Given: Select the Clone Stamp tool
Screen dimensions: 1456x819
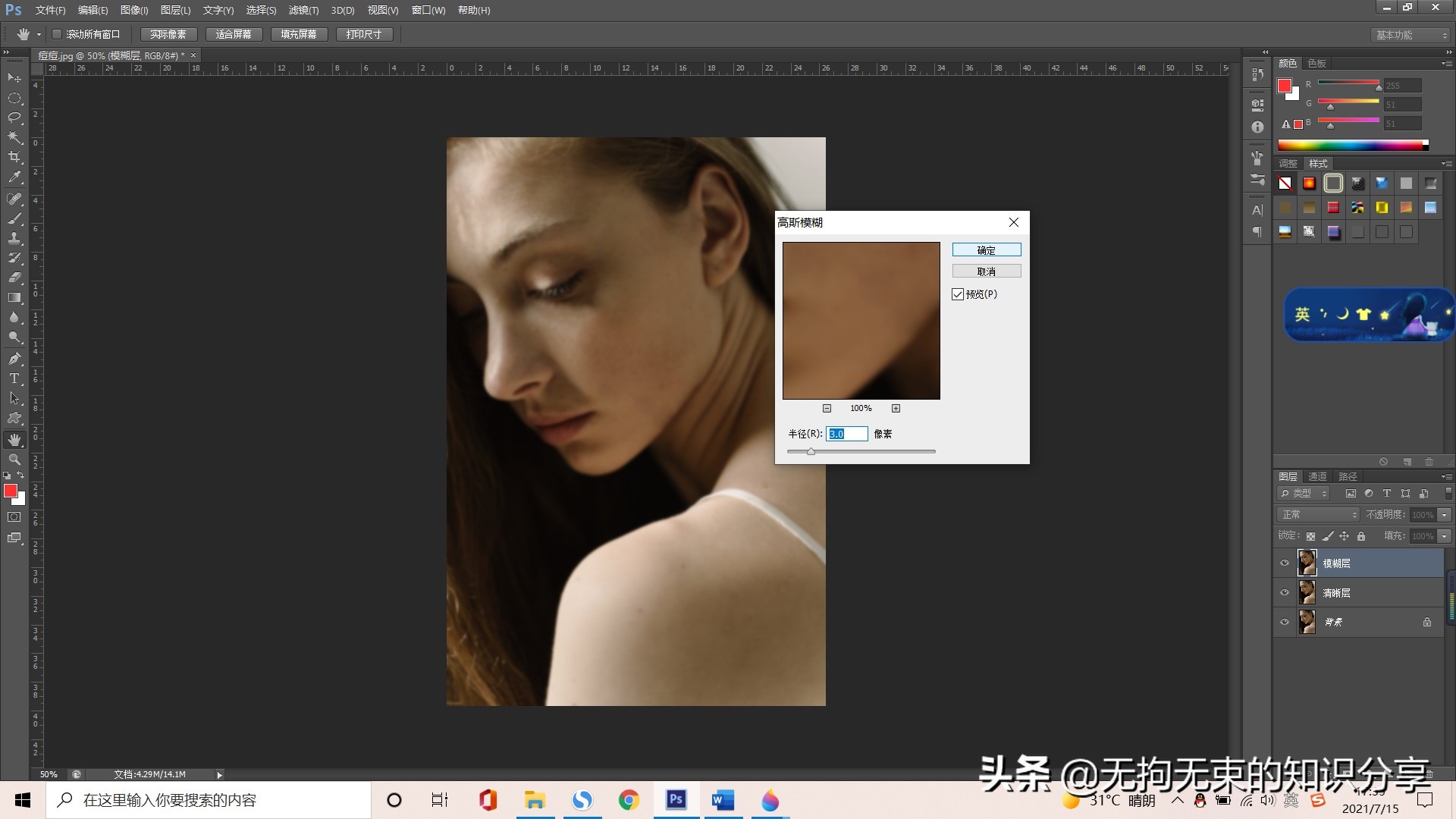Looking at the screenshot, I should [x=14, y=238].
